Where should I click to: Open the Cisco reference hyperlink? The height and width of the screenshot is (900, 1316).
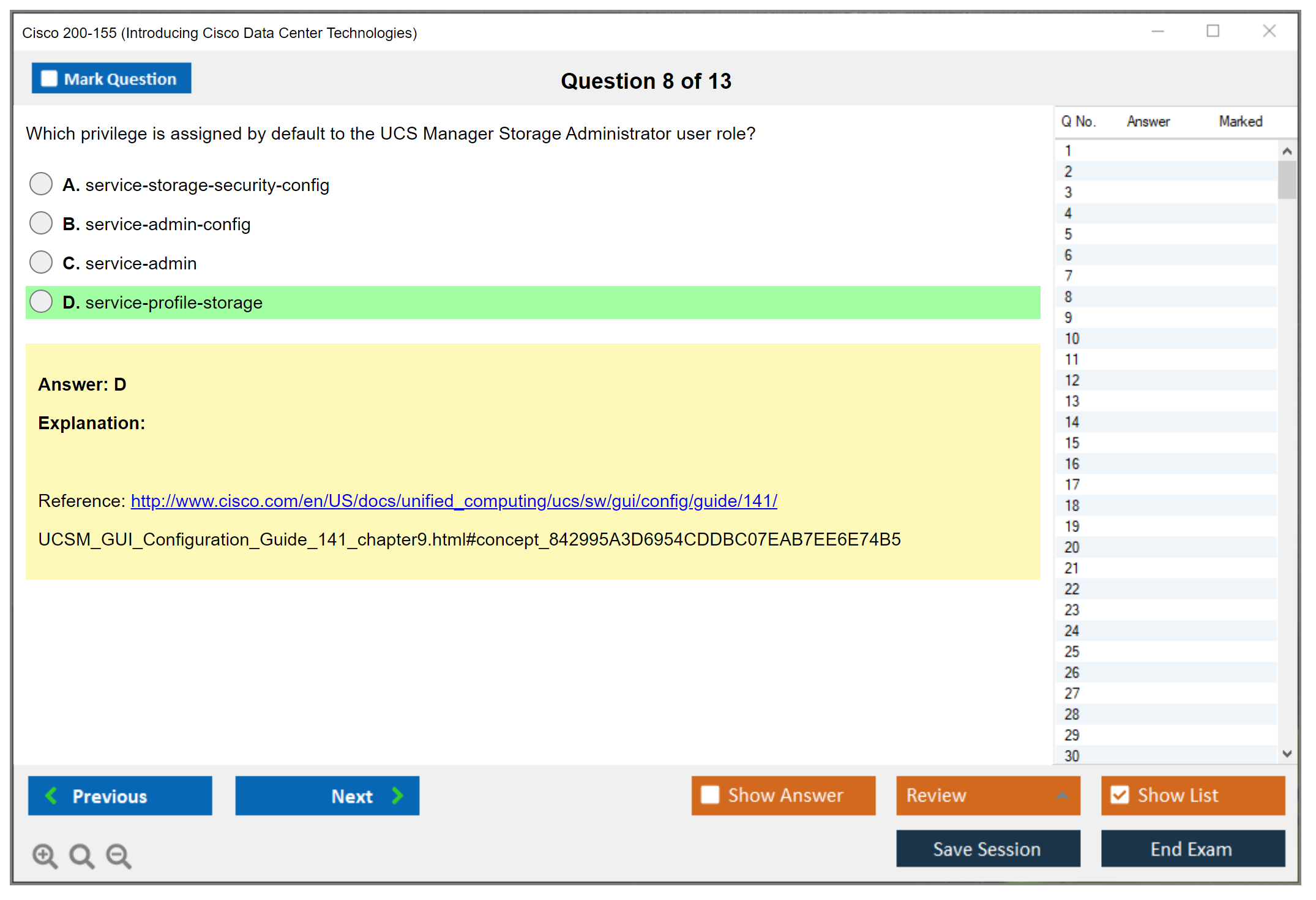coord(454,501)
